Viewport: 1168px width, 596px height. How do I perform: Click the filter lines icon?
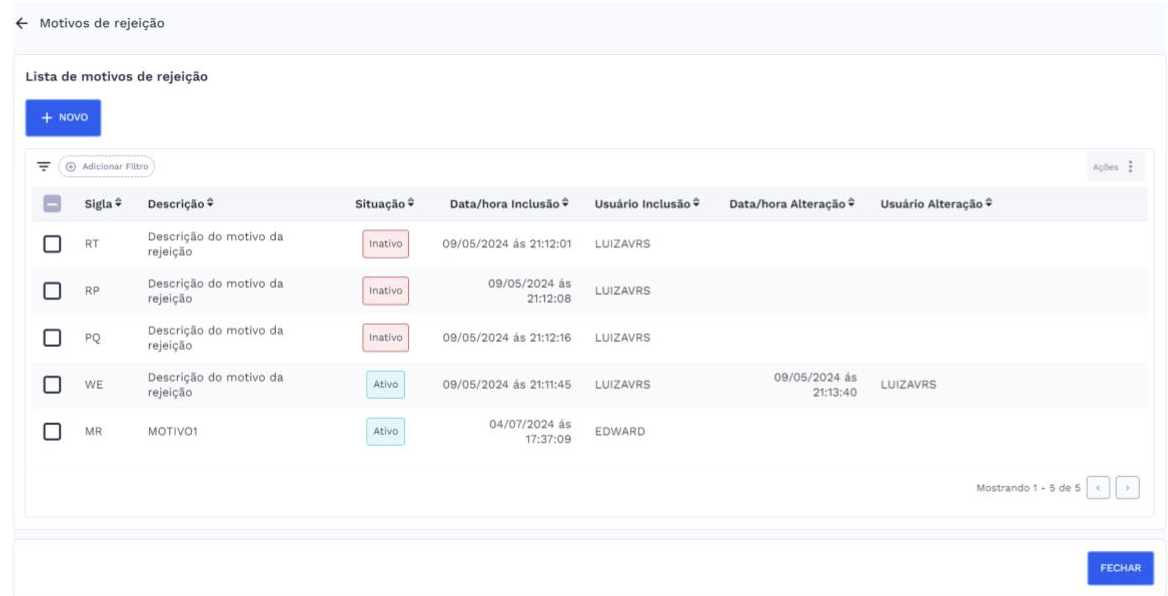point(43,167)
